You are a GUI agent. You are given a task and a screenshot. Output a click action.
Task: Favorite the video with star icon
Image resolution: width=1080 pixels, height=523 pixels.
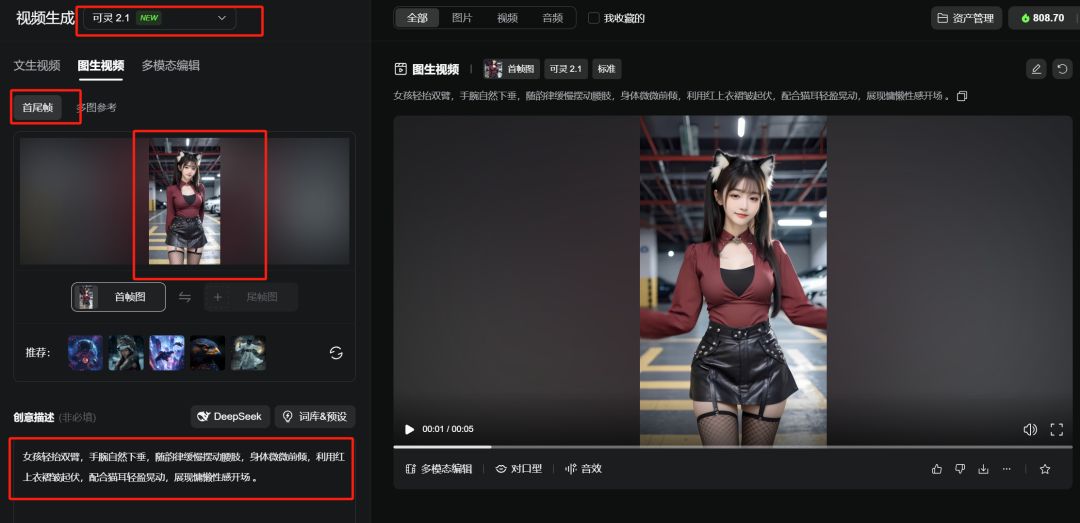[1045, 469]
